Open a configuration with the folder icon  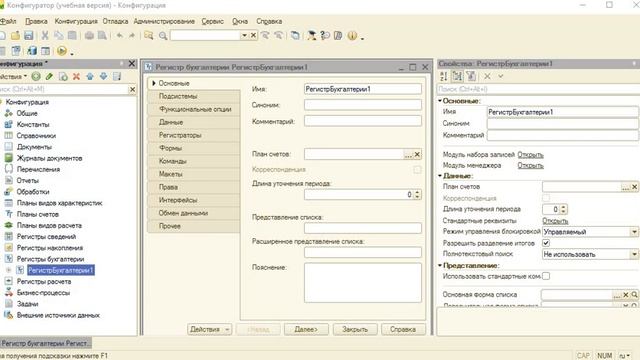(16, 36)
